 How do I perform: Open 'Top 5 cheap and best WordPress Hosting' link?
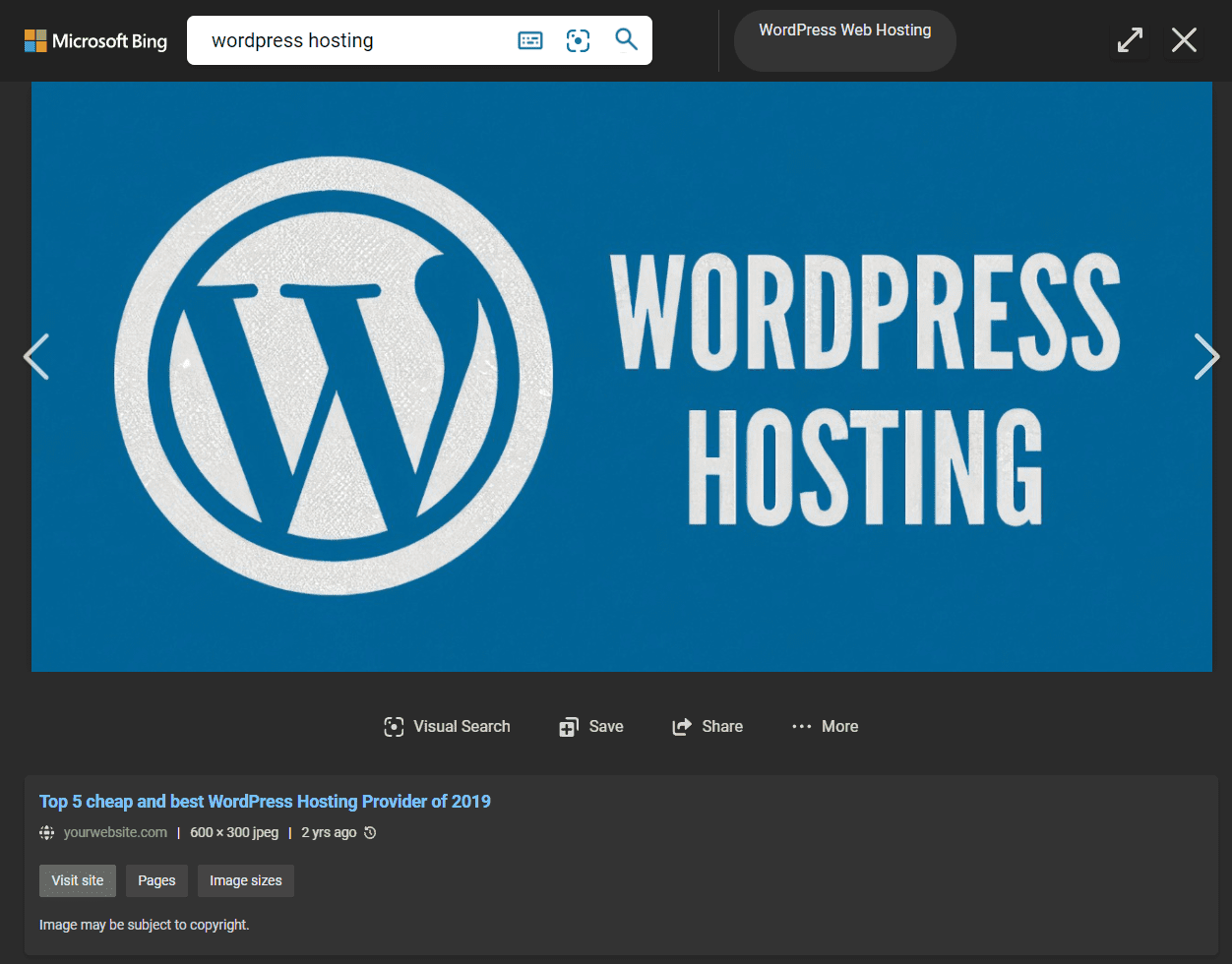click(265, 802)
